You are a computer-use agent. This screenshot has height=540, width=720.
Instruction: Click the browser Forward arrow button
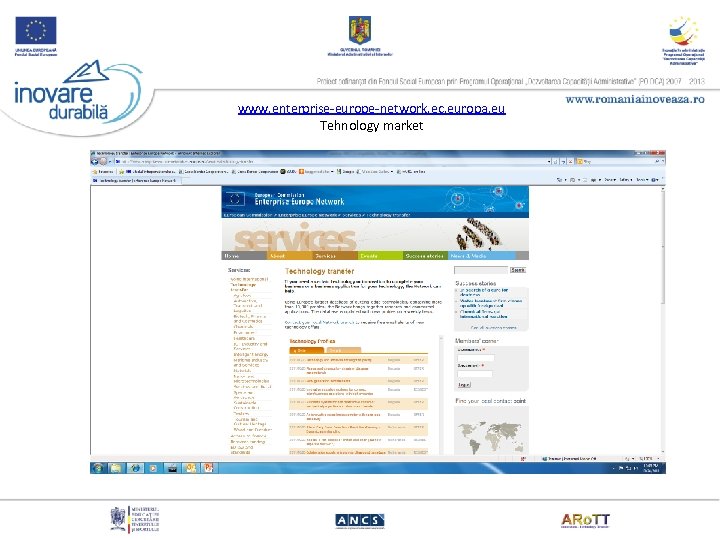point(103,161)
